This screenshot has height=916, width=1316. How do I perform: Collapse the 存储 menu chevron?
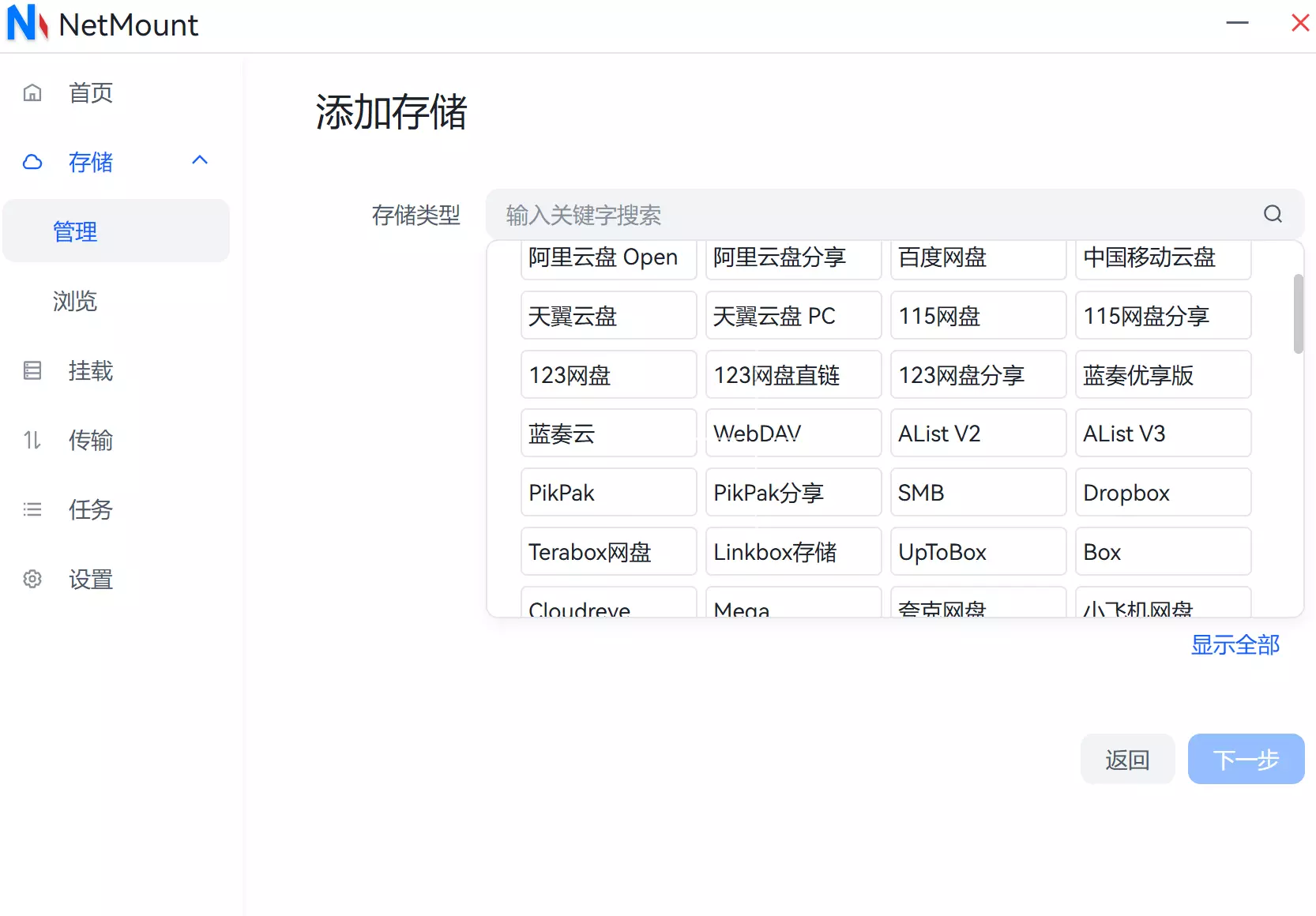pos(200,160)
